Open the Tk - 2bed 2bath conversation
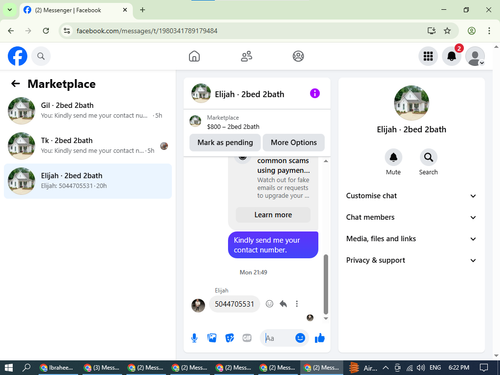 (x=88, y=146)
